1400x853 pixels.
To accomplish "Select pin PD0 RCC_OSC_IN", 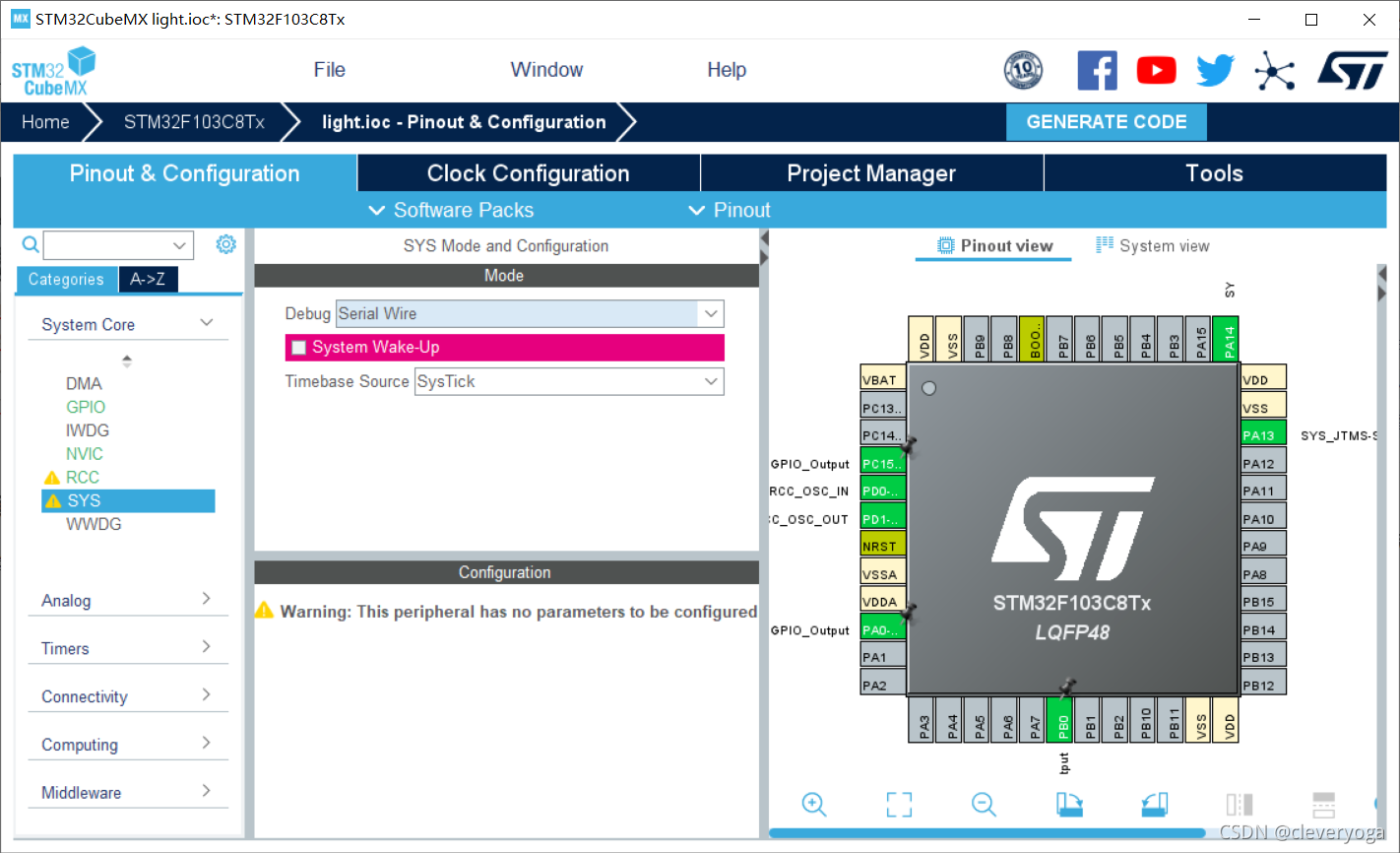I will (x=883, y=490).
